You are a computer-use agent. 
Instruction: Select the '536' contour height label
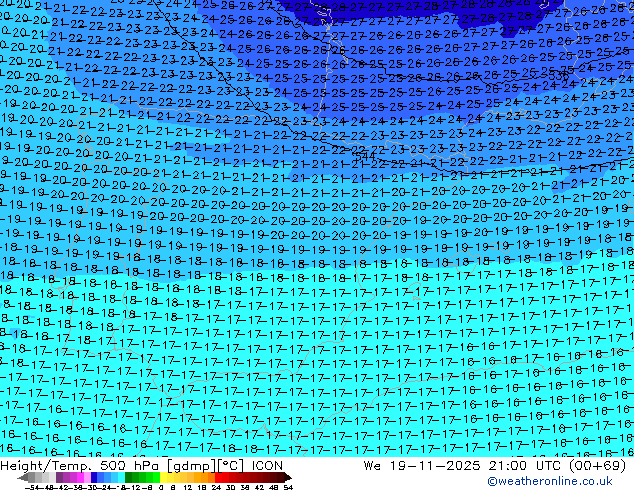559,76
